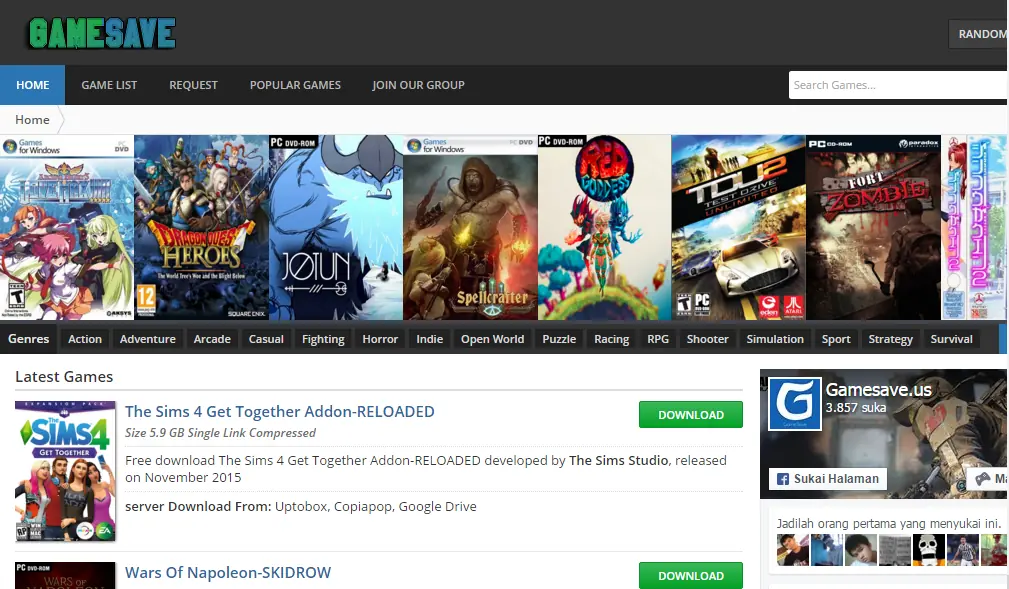Screen dimensions: 1009x589
Task: Download Wars Of Napoleon-SKIDROW
Action: 690,575
